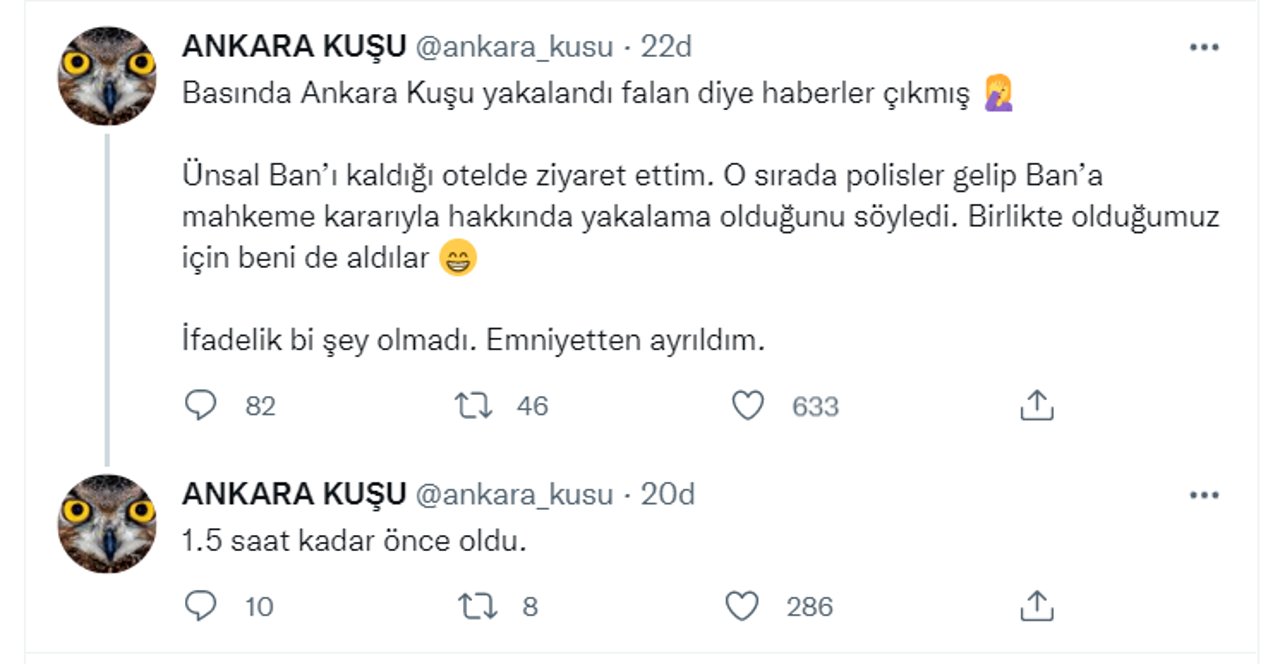The height and width of the screenshot is (664, 1280).
Task: Click the grinning emoji in the first tweet
Action: pyautogui.click(x=459, y=258)
